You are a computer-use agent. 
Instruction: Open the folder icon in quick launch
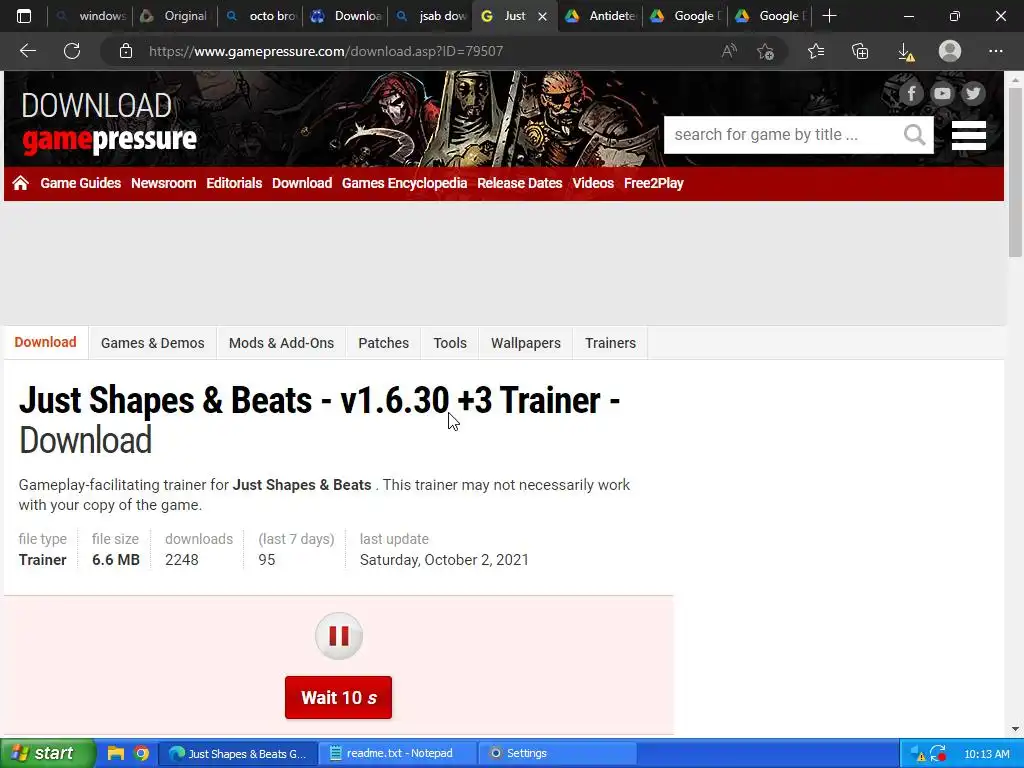(x=116, y=753)
